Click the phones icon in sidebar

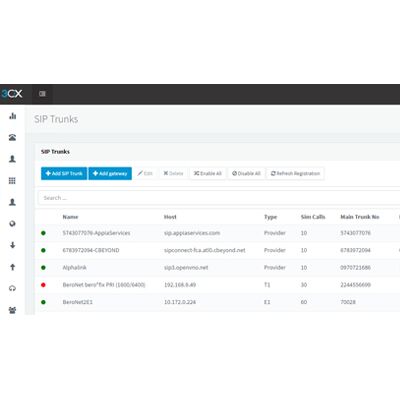tap(13, 137)
